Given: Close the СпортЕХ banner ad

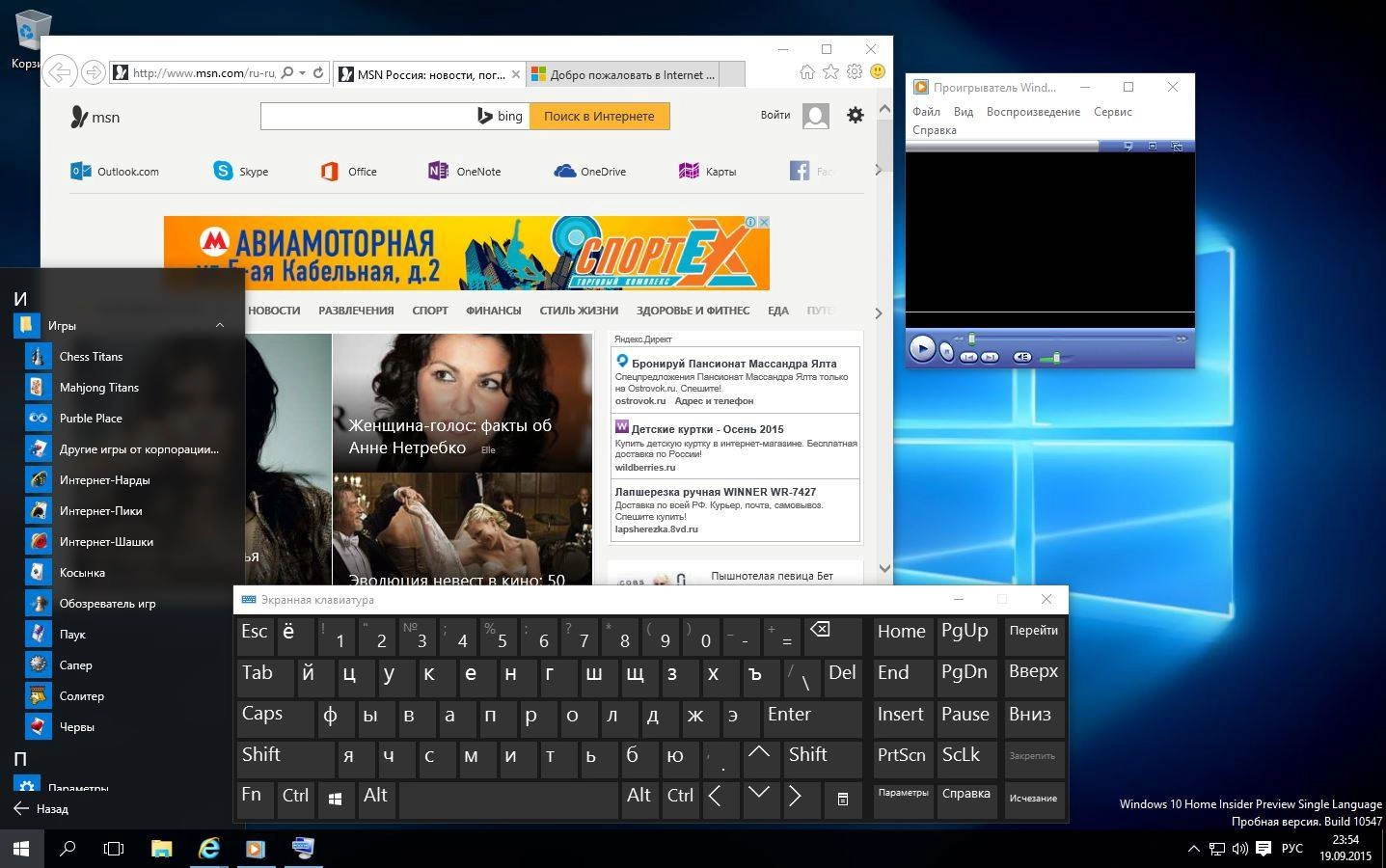Looking at the screenshot, I should [764, 222].
